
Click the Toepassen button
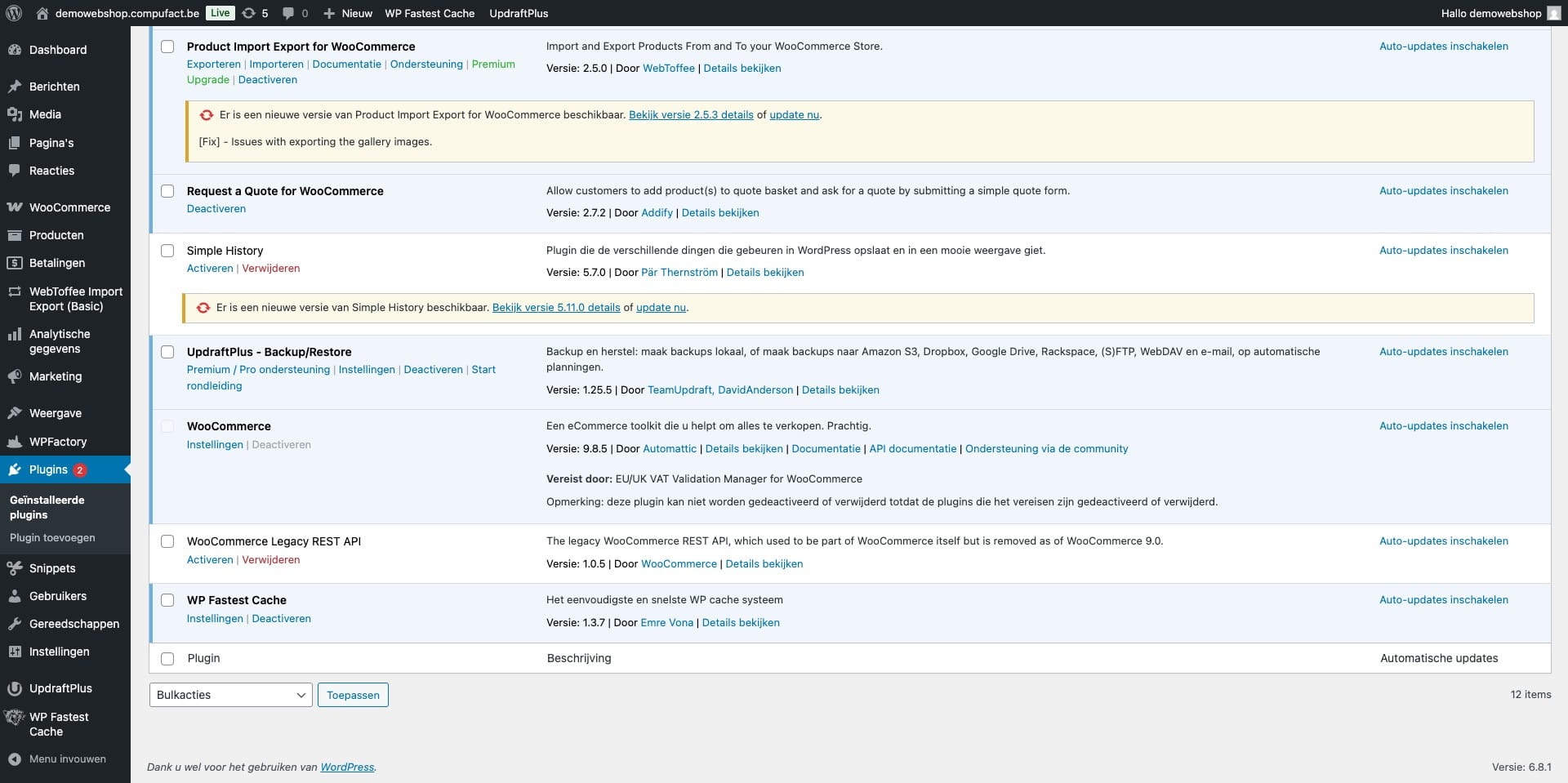[353, 695]
